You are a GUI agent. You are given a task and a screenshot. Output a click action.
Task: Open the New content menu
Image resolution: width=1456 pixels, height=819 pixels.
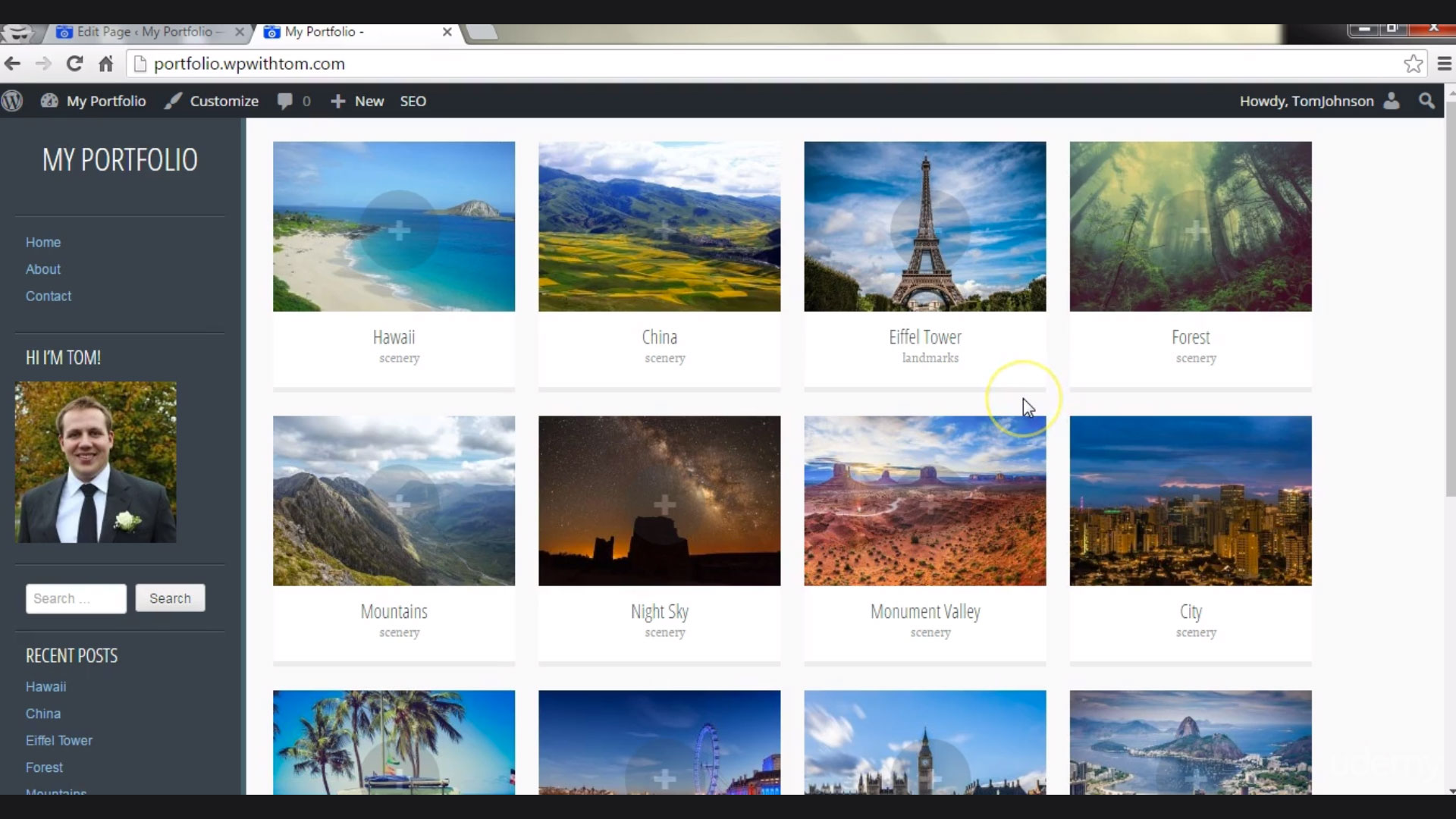pyautogui.click(x=357, y=101)
